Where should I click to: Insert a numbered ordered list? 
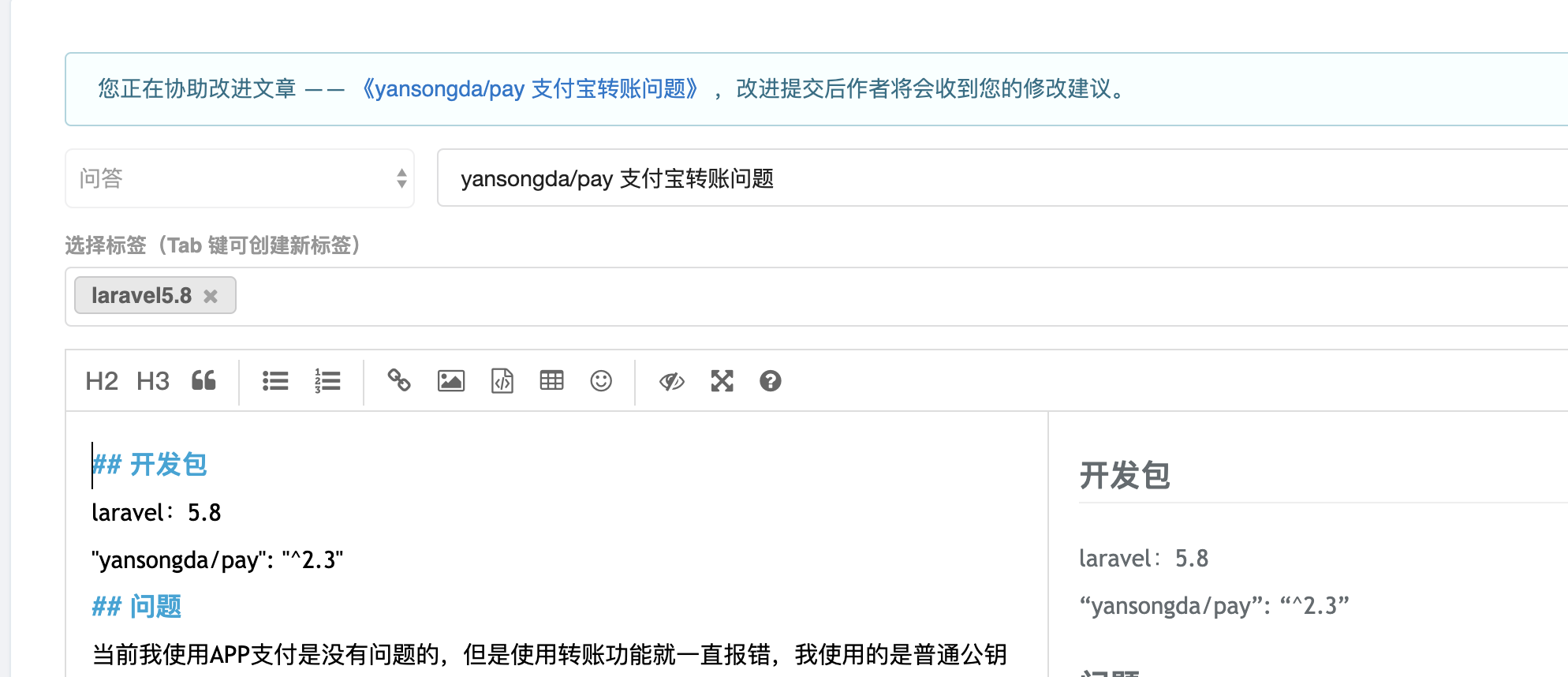coord(327,381)
